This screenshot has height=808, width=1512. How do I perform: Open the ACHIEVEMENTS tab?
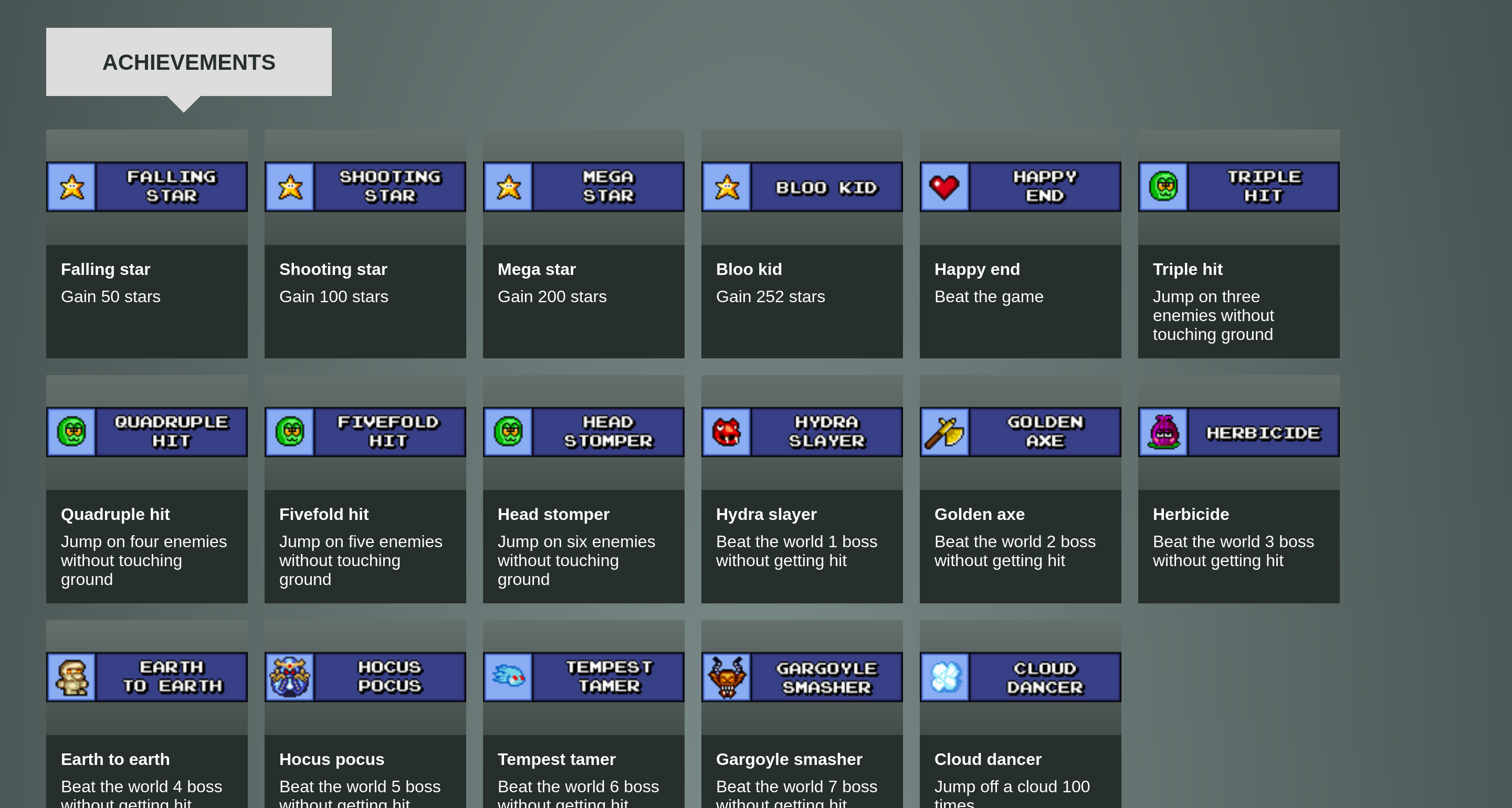[x=188, y=61]
